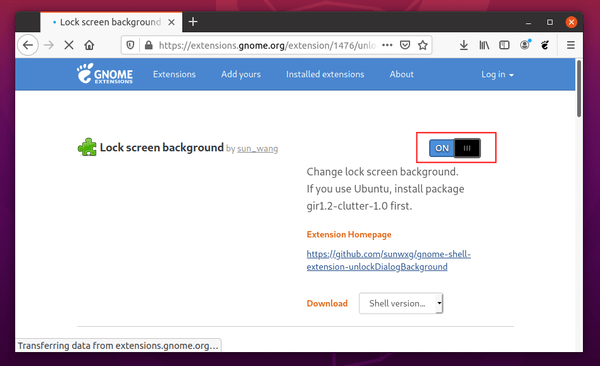Open the Library bookshelf icon
Screen dimensions: 600x366
(x=484, y=45)
